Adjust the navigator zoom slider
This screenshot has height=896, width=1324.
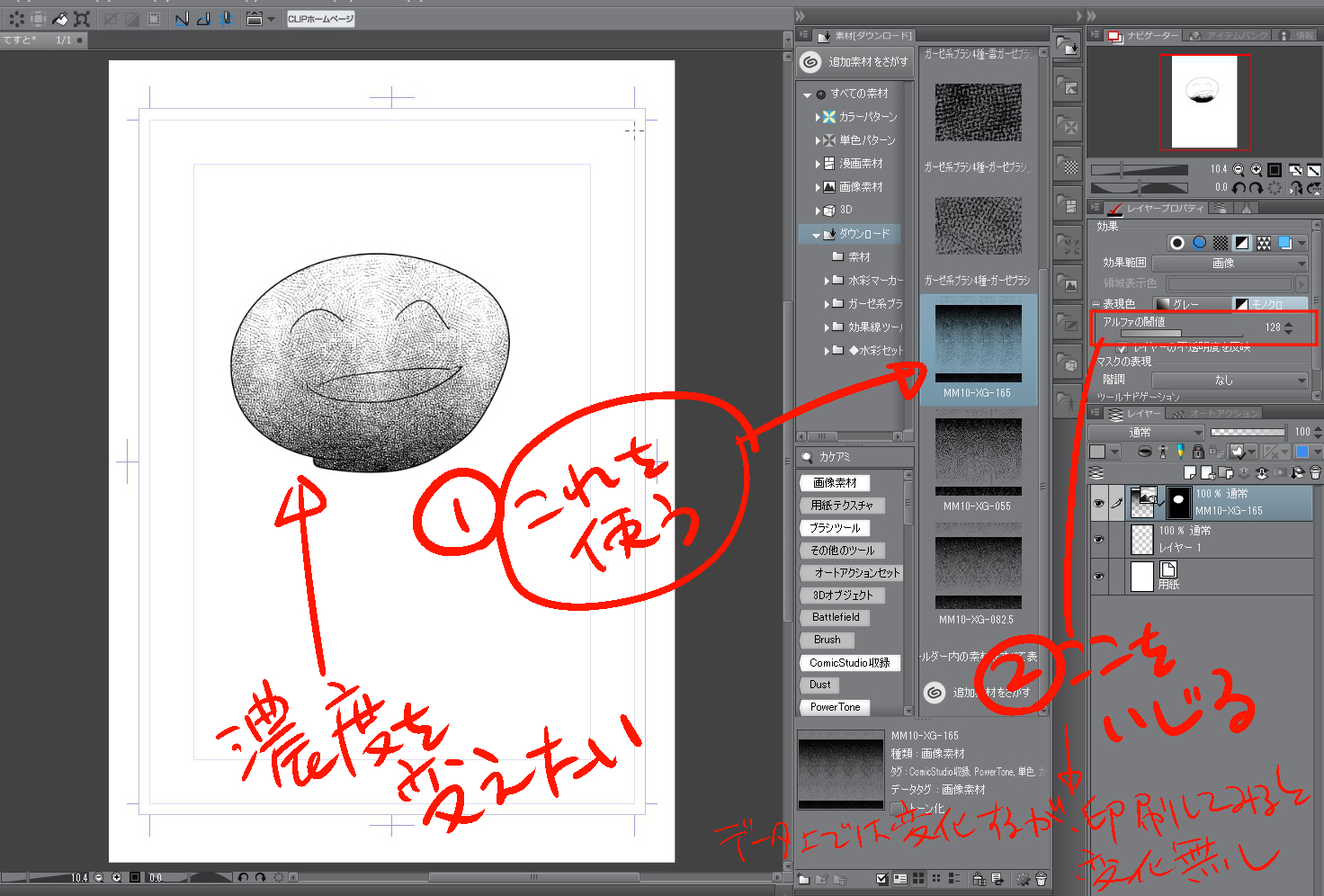pos(1140,169)
